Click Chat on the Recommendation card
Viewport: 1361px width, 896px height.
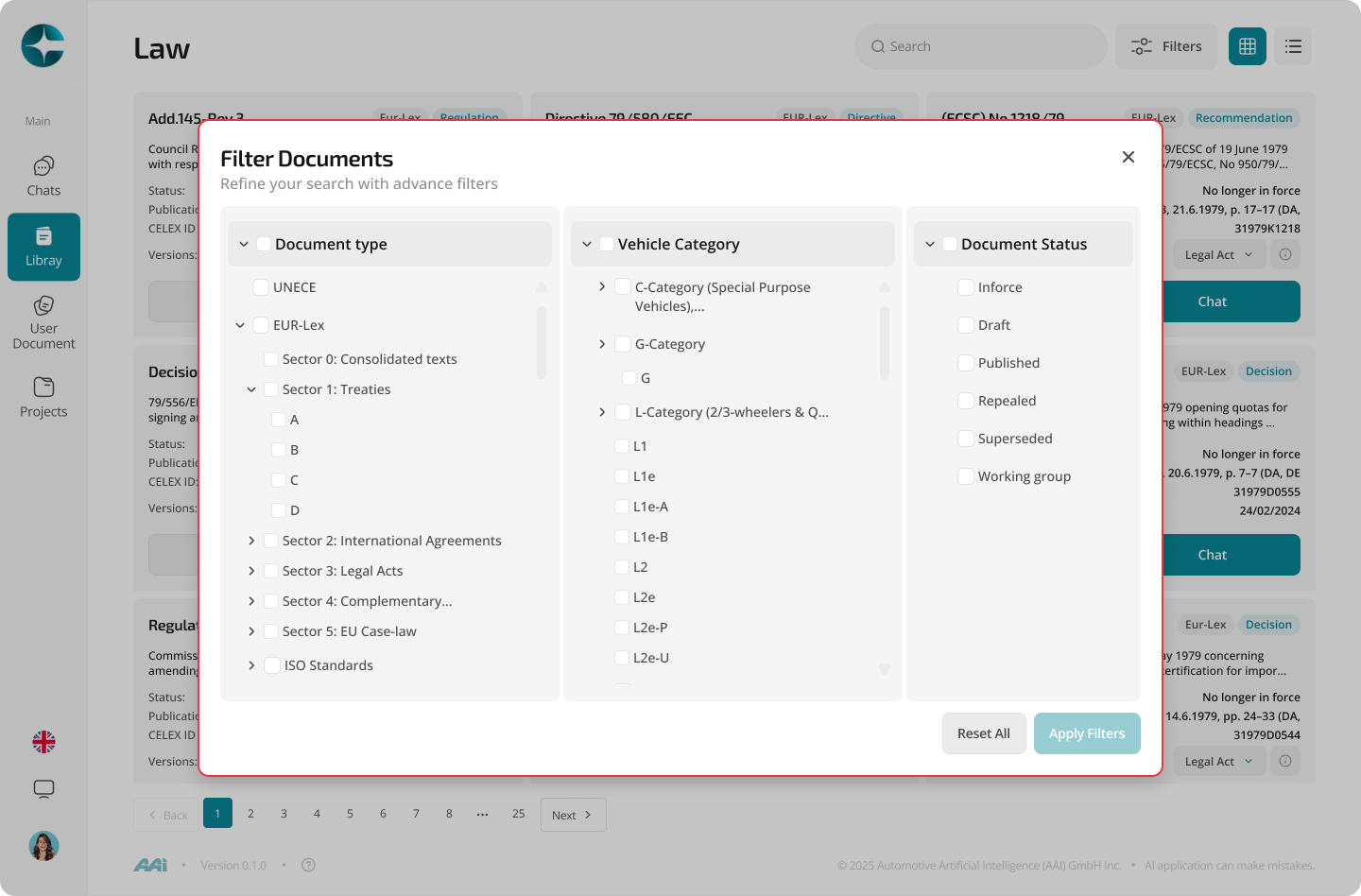tap(1231, 302)
